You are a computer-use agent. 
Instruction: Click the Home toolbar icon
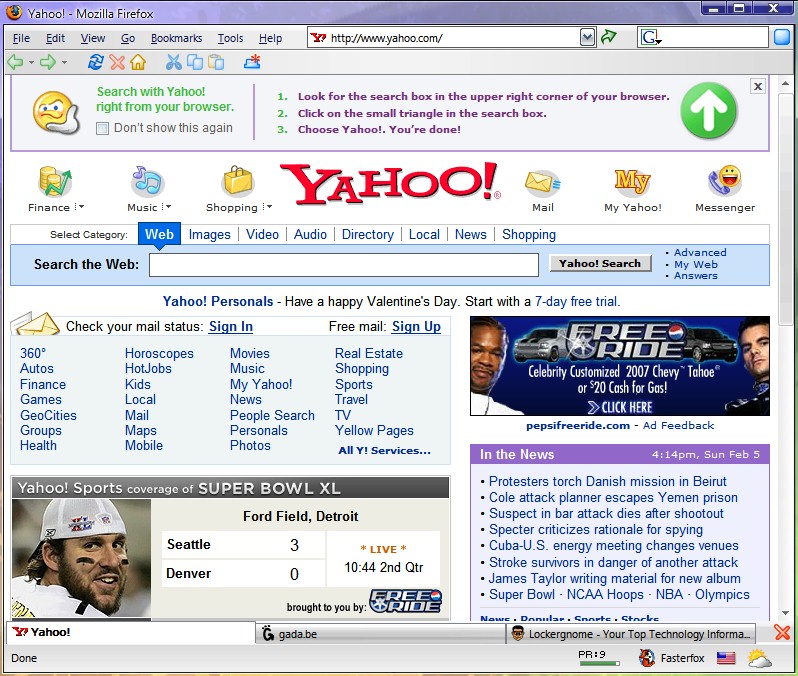click(138, 62)
